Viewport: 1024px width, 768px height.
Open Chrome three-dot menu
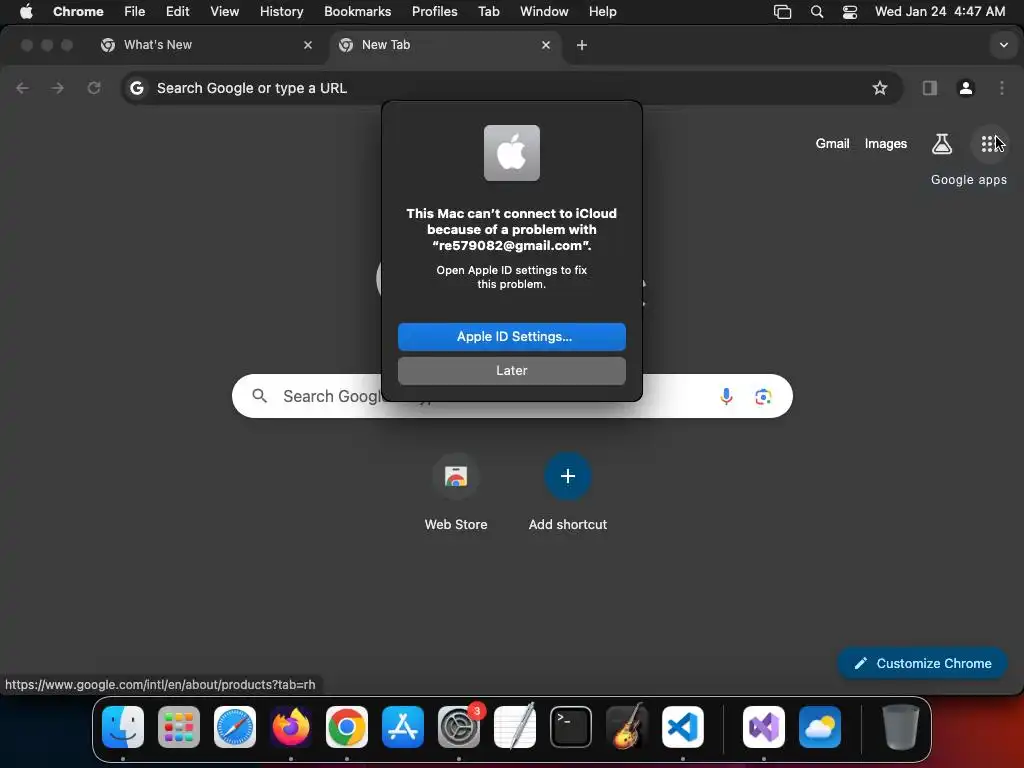tap(1002, 88)
